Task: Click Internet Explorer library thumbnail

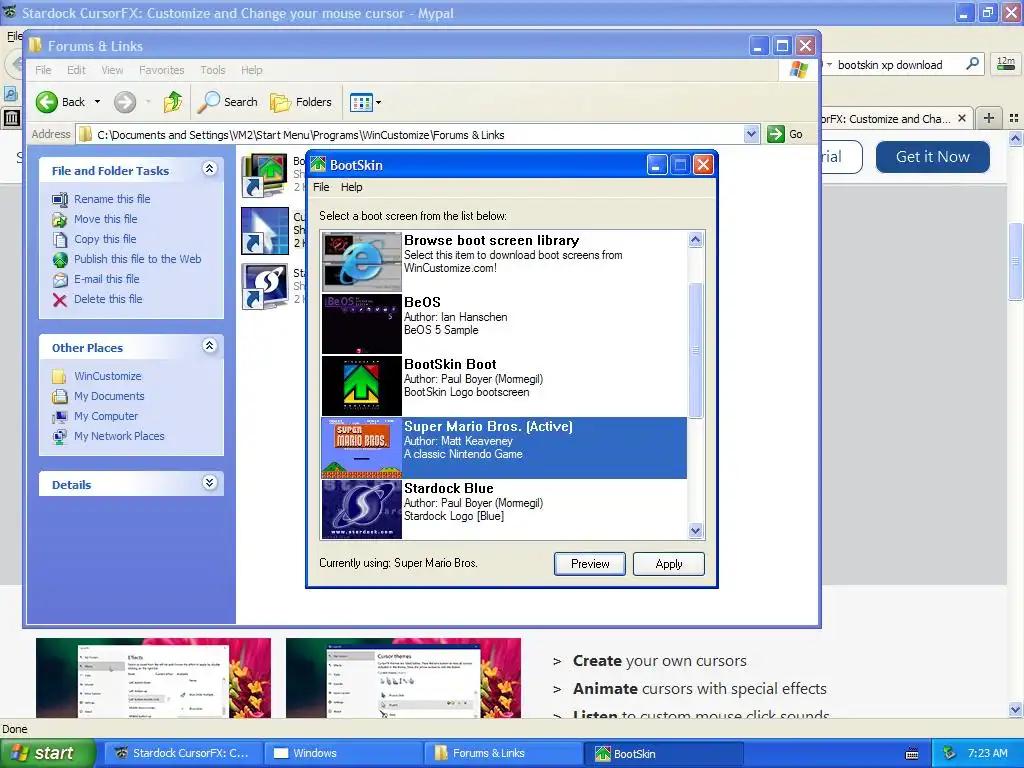Action: (361, 262)
